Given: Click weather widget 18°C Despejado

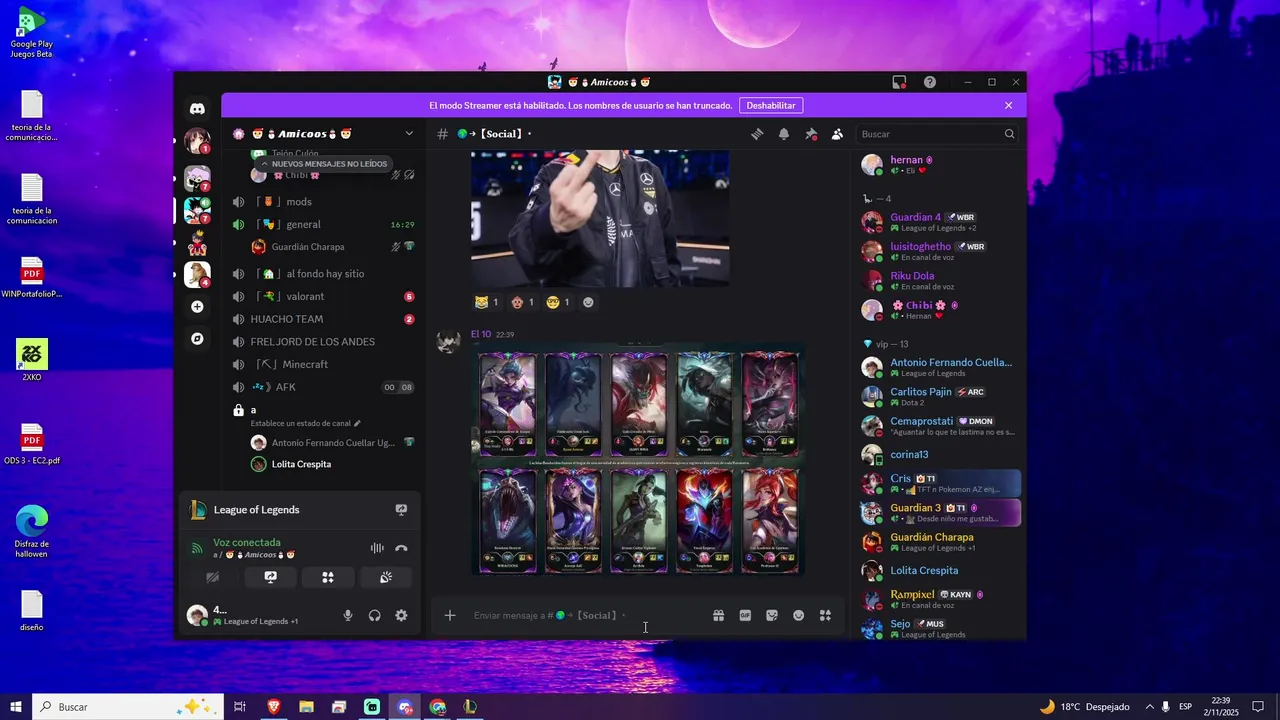Looking at the screenshot, I should coord(1085,707).
